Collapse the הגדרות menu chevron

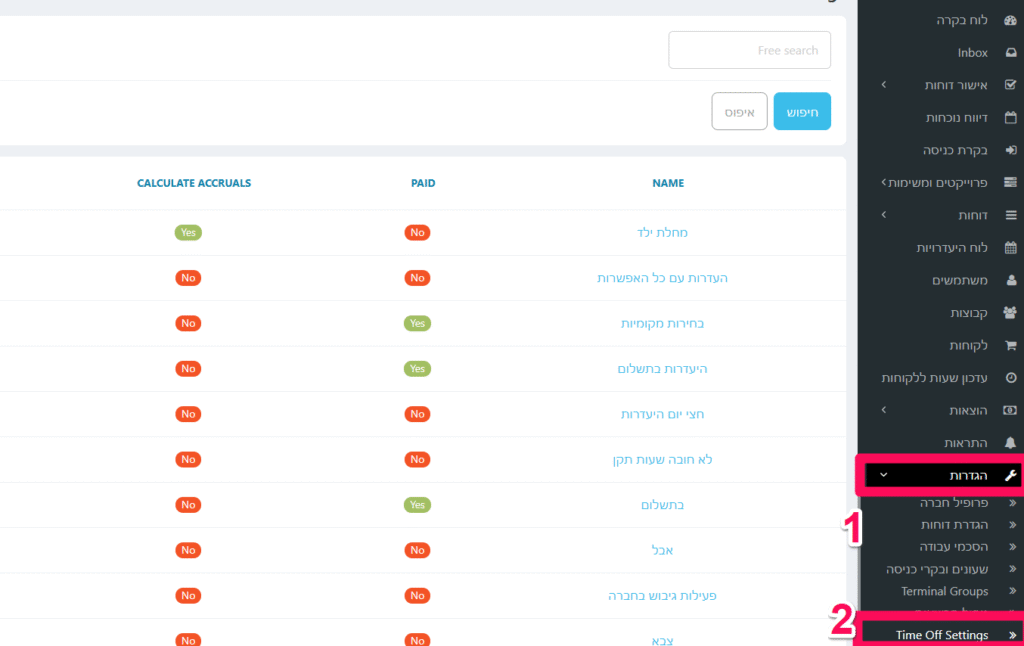[x=883, y=476]
